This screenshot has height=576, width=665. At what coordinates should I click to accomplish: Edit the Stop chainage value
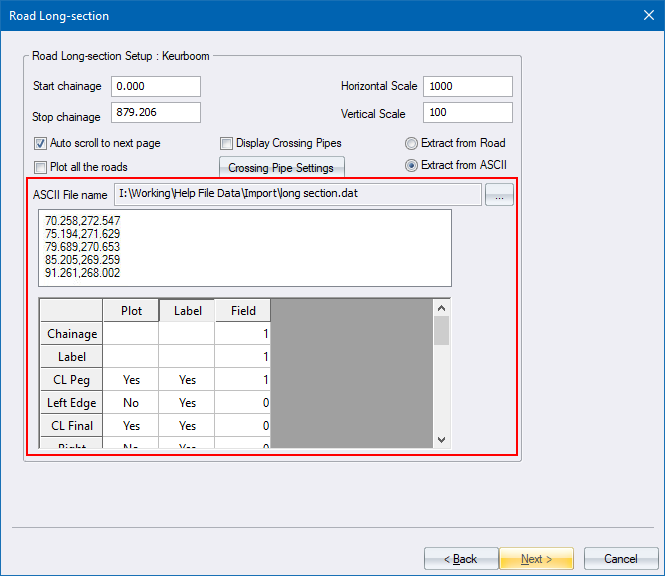click(156, 112)
